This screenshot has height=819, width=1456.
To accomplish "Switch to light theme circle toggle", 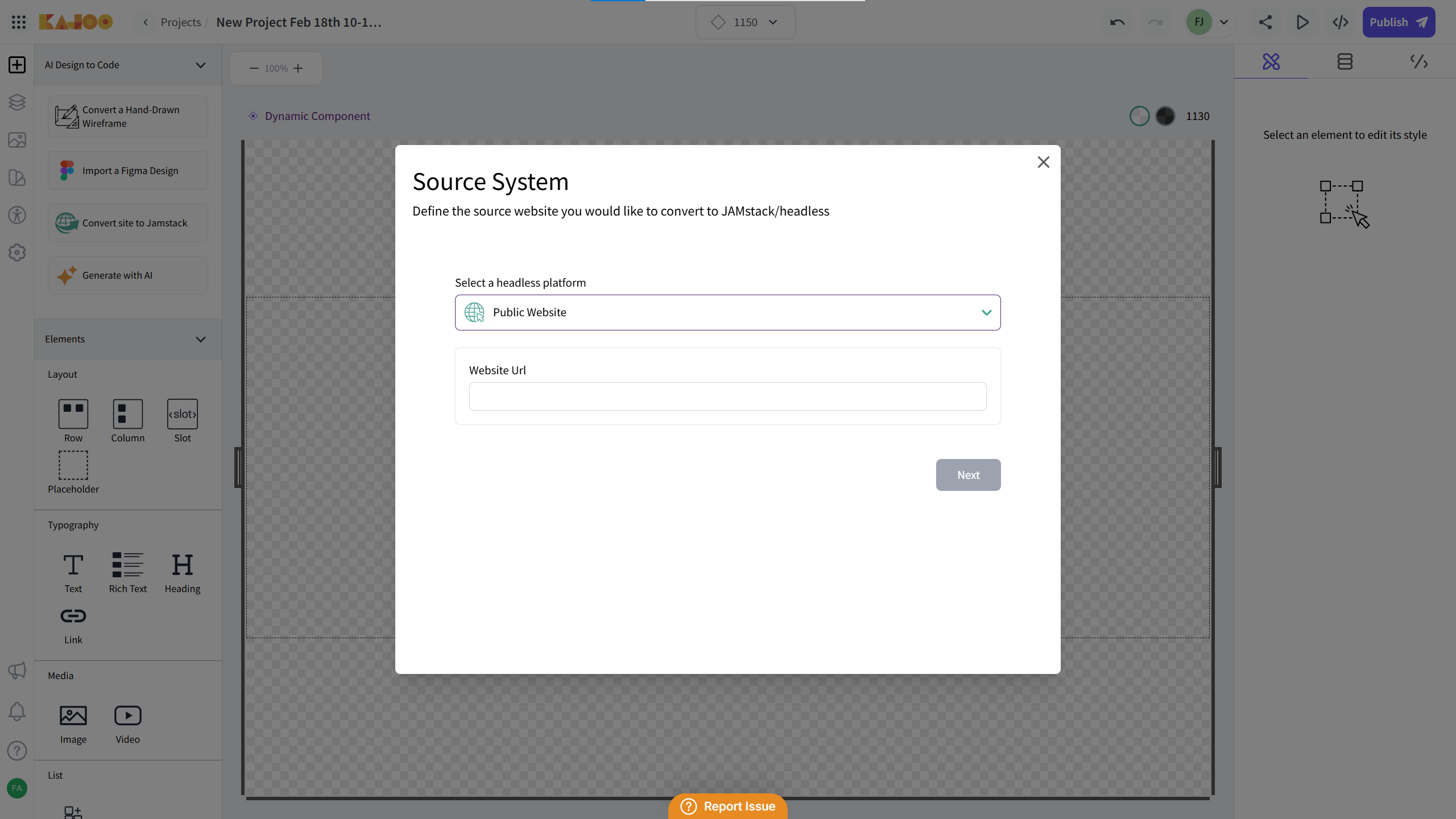I will (1139, 116).
